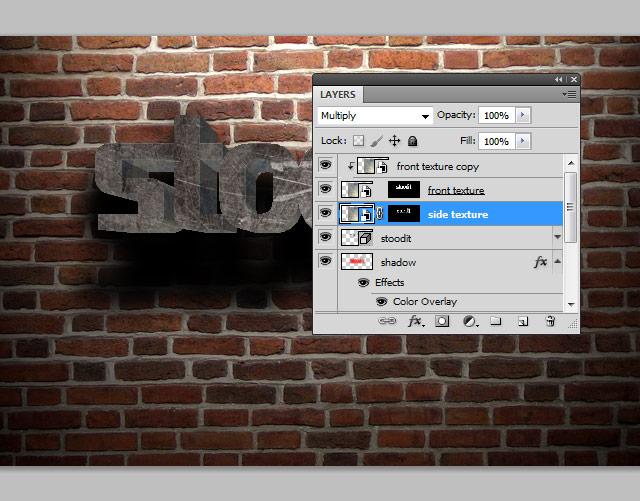Click layers list scrollbar down arrow

point(571,305)
